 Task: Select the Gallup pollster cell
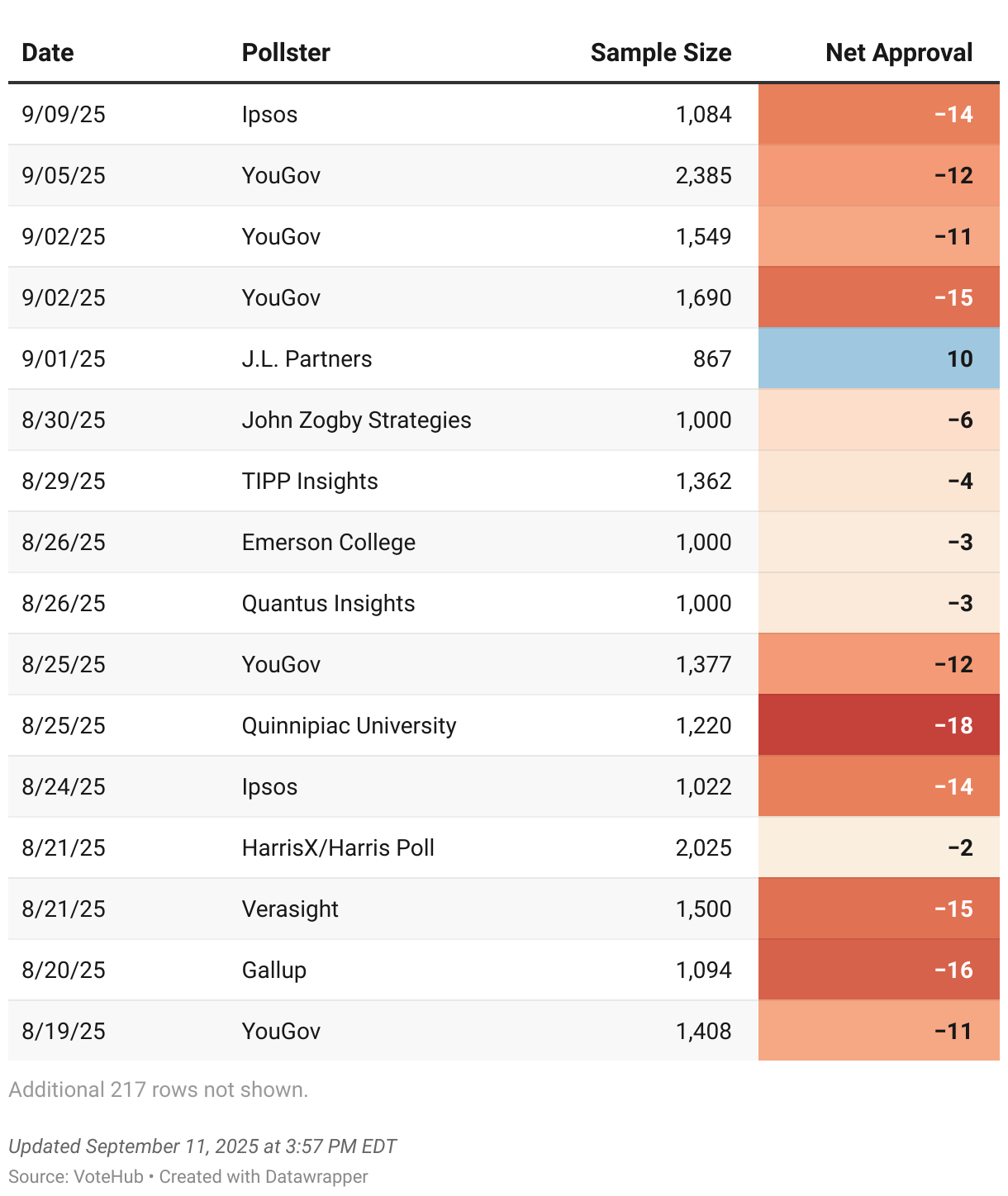[273, 970]
